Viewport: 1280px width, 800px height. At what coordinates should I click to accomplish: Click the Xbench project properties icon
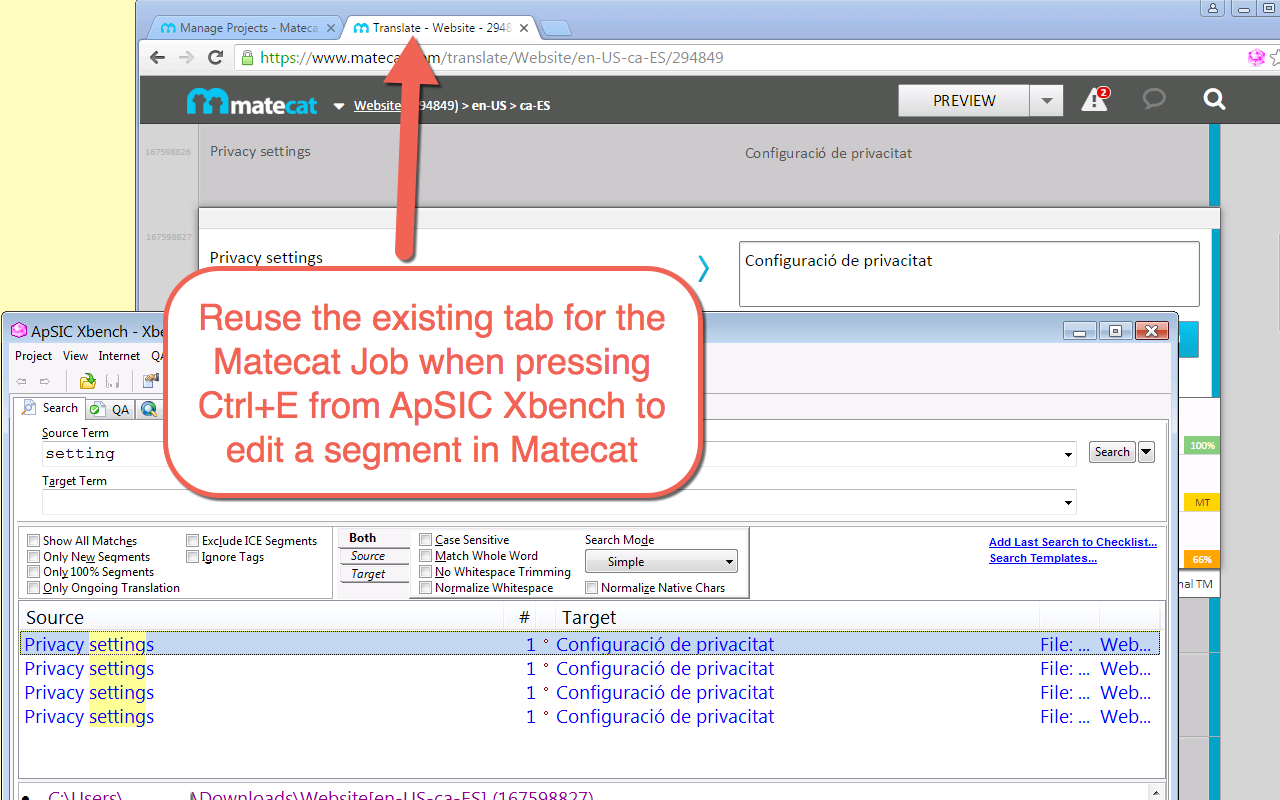coord(150,381)
